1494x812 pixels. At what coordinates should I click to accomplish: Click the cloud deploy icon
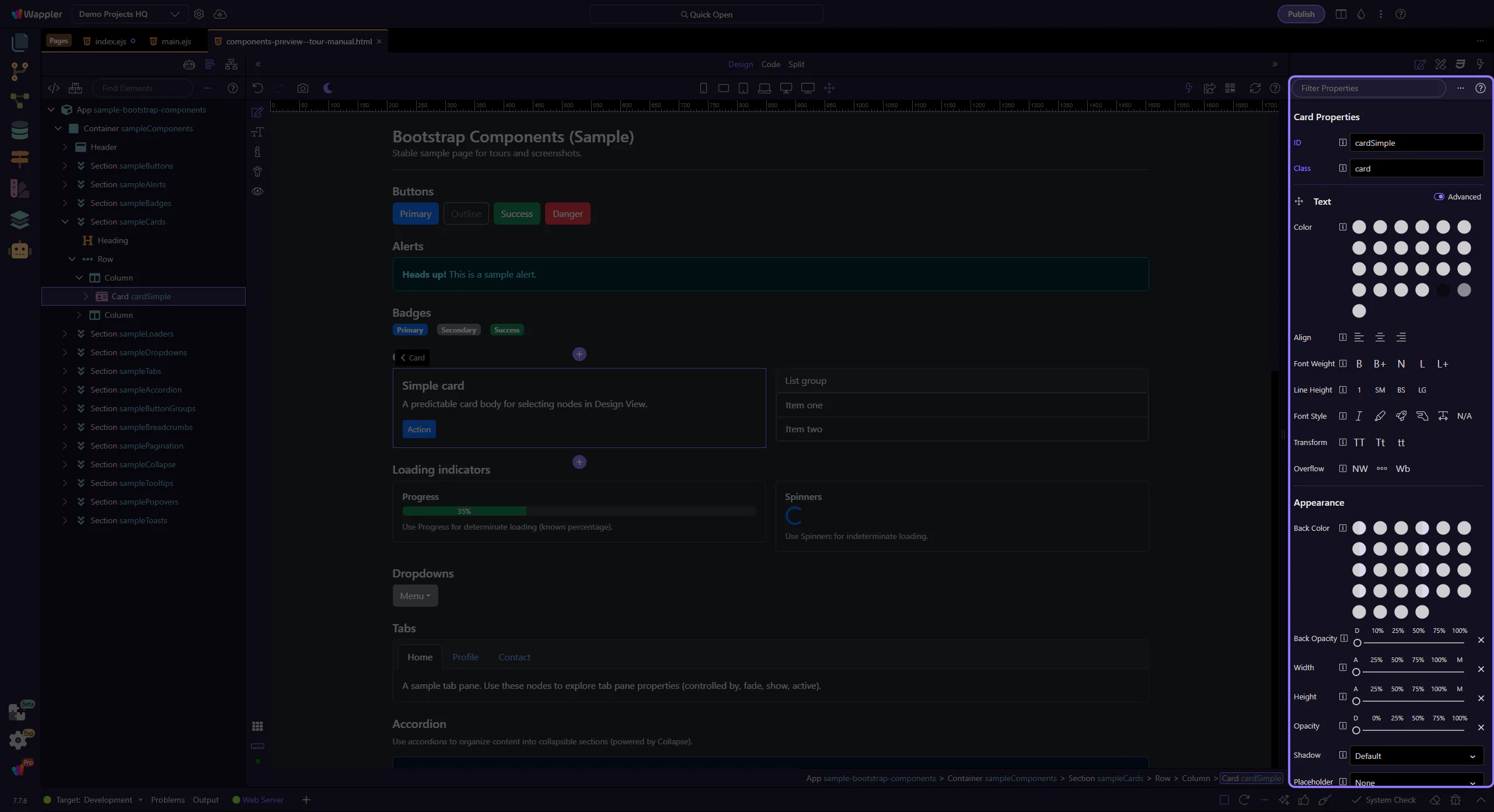220,14
